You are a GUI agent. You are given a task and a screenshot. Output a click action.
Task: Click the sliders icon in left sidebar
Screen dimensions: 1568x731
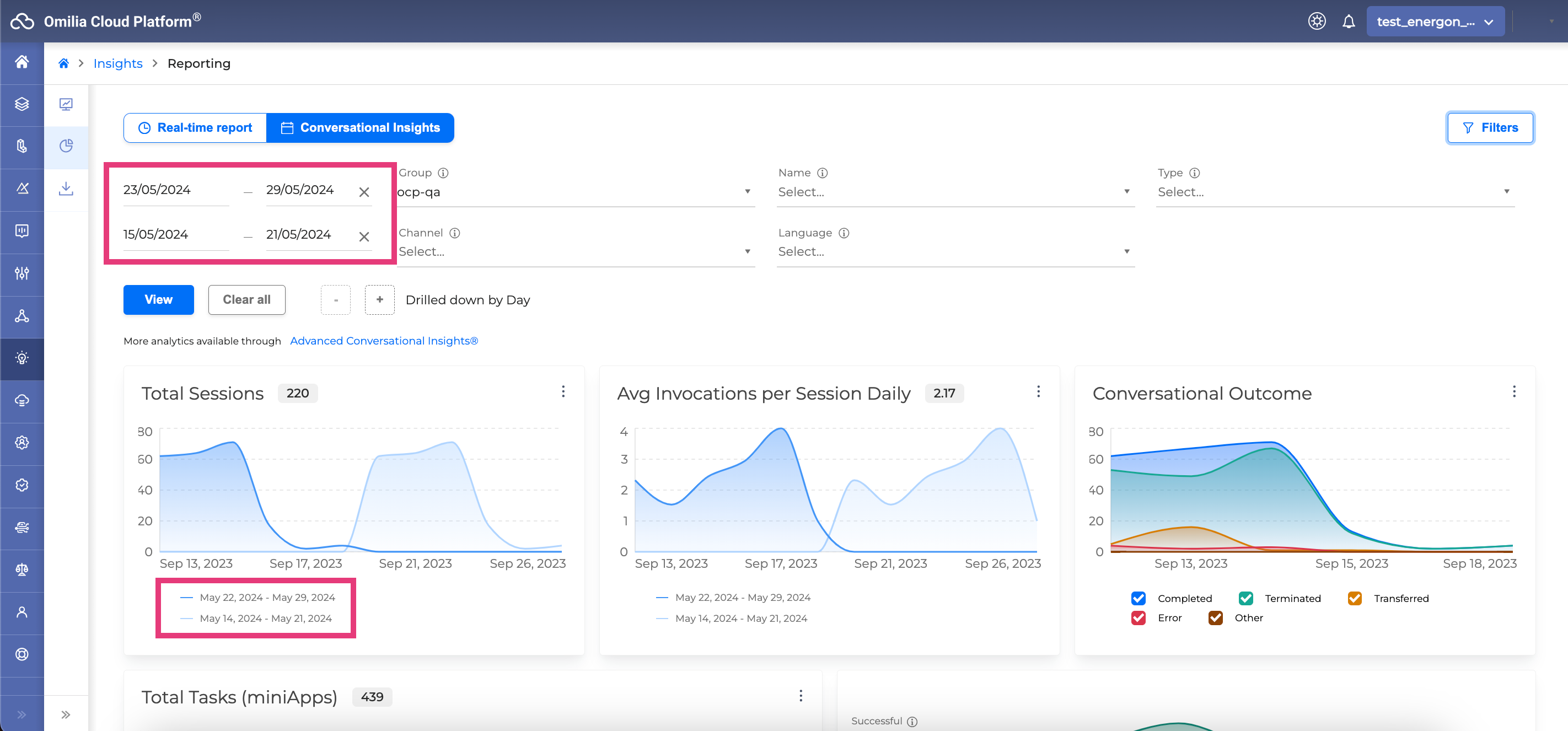(22, 273)
